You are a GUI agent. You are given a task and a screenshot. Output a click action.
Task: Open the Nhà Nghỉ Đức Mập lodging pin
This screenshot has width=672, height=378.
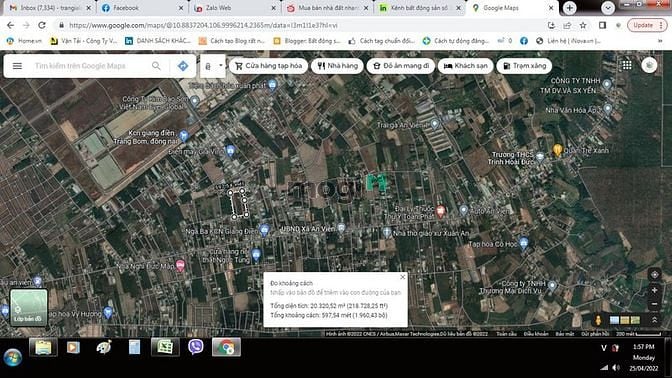point(180,265)
